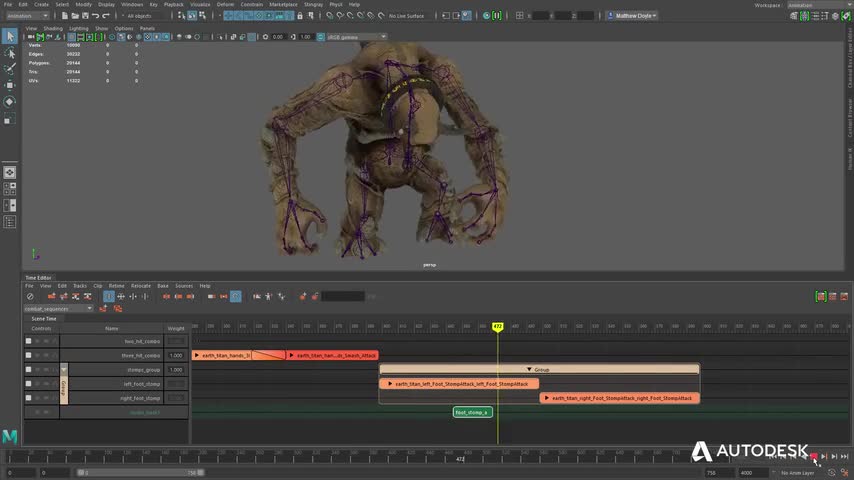854x480 pixels.
Task: Activate the Paint Selection tool
Action: [10, 69]
